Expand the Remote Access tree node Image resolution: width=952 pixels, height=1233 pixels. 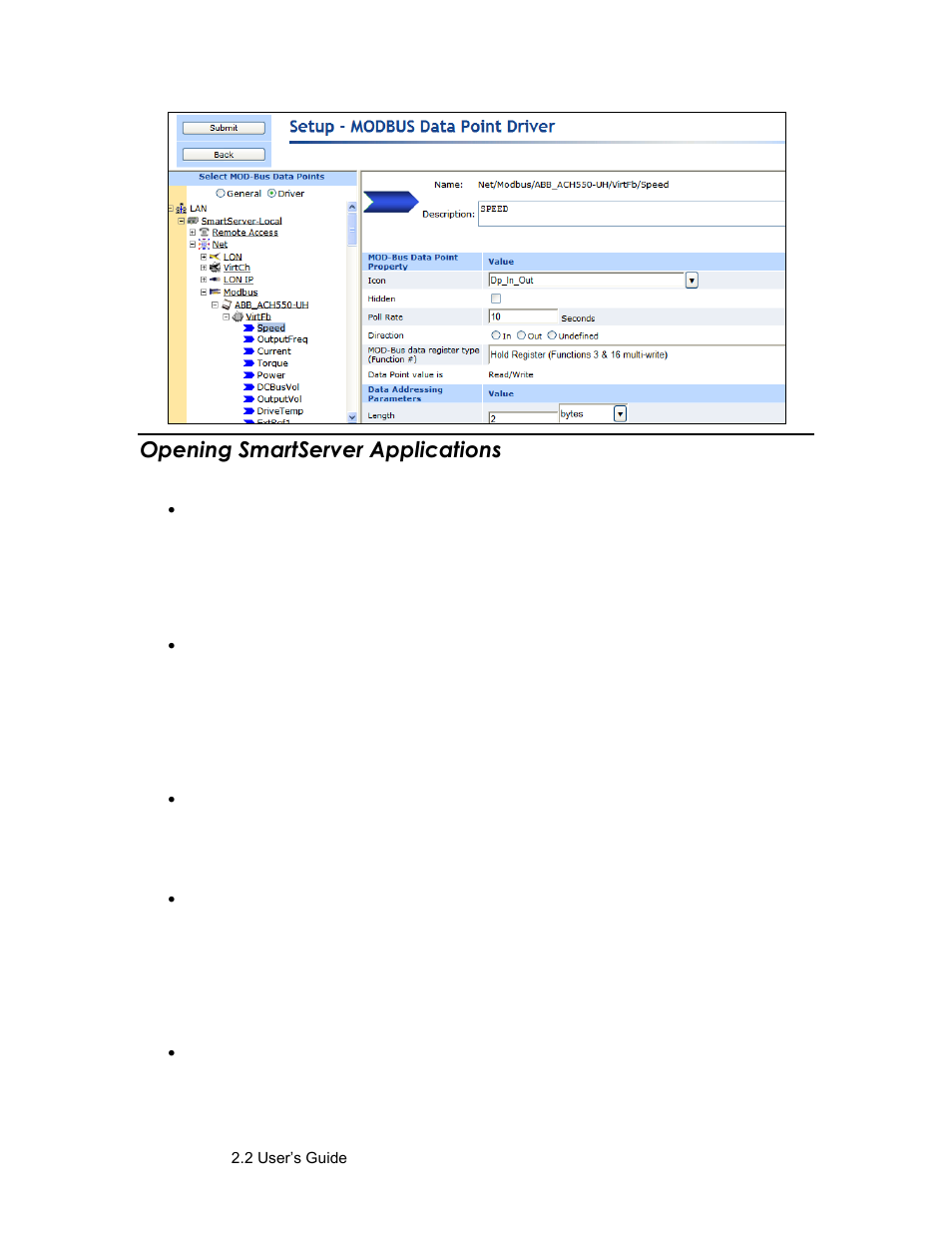pyautogui.click(x=193, y=232)
